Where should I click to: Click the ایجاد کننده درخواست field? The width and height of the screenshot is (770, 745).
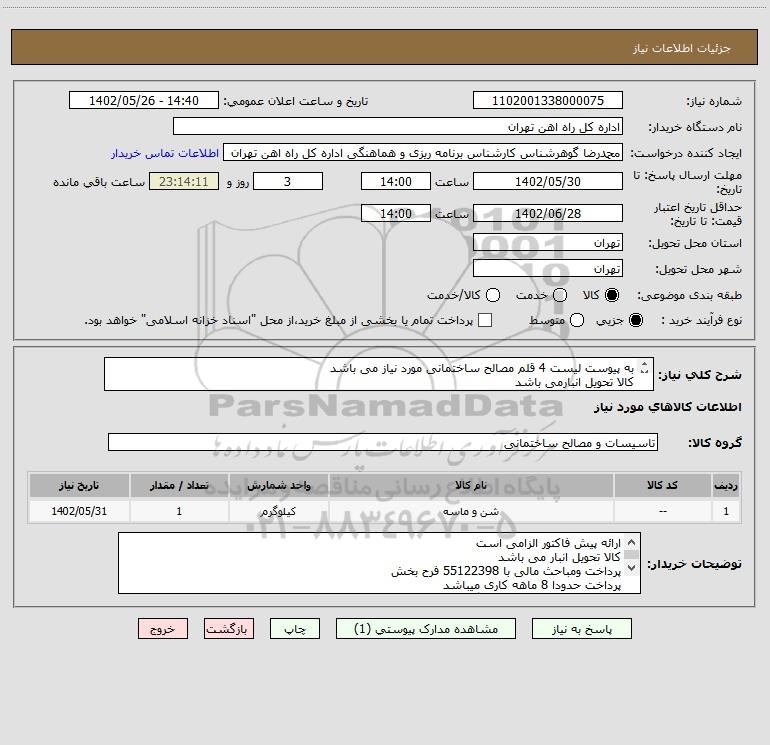tap(423, 152)
